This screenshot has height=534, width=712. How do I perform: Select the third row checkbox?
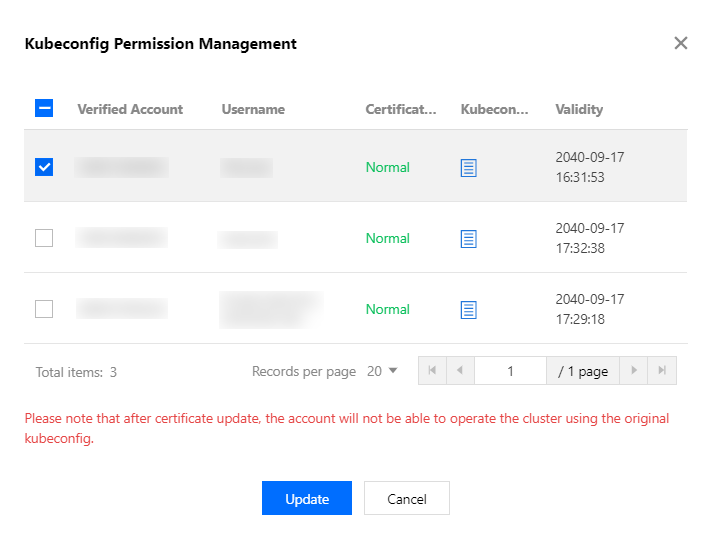44,309
